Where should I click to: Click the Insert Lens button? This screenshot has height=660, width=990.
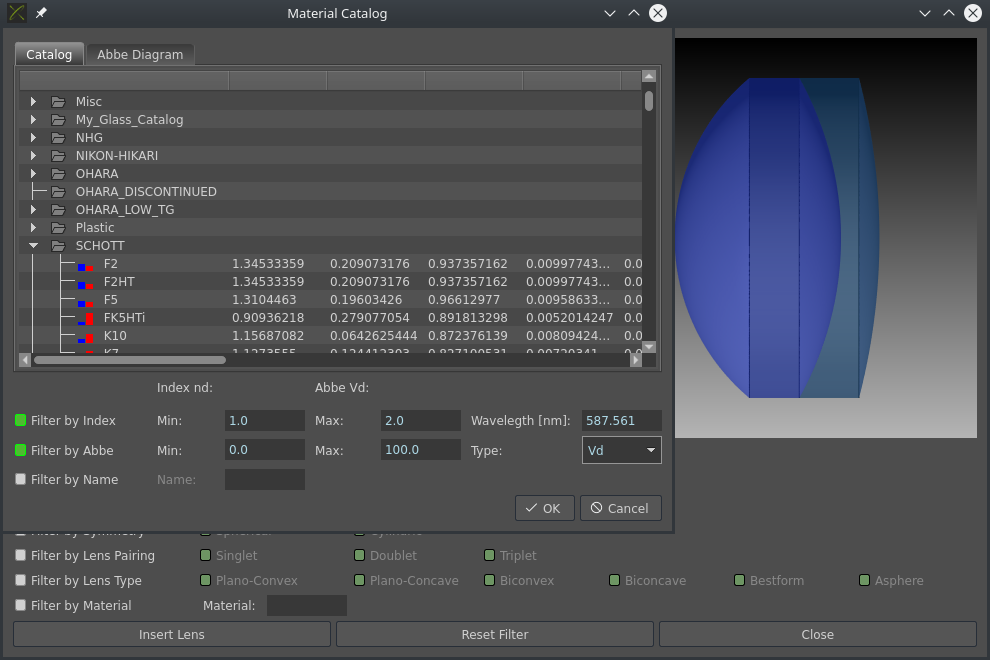pos(172,634)
